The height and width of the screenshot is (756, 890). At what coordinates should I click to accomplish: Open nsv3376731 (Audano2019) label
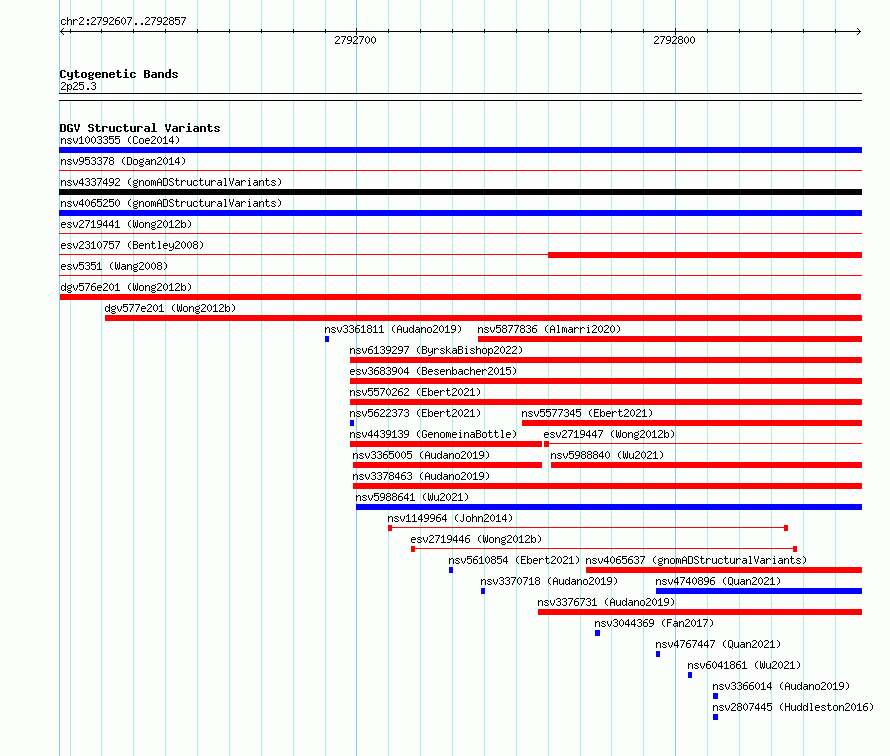point(606,602)
